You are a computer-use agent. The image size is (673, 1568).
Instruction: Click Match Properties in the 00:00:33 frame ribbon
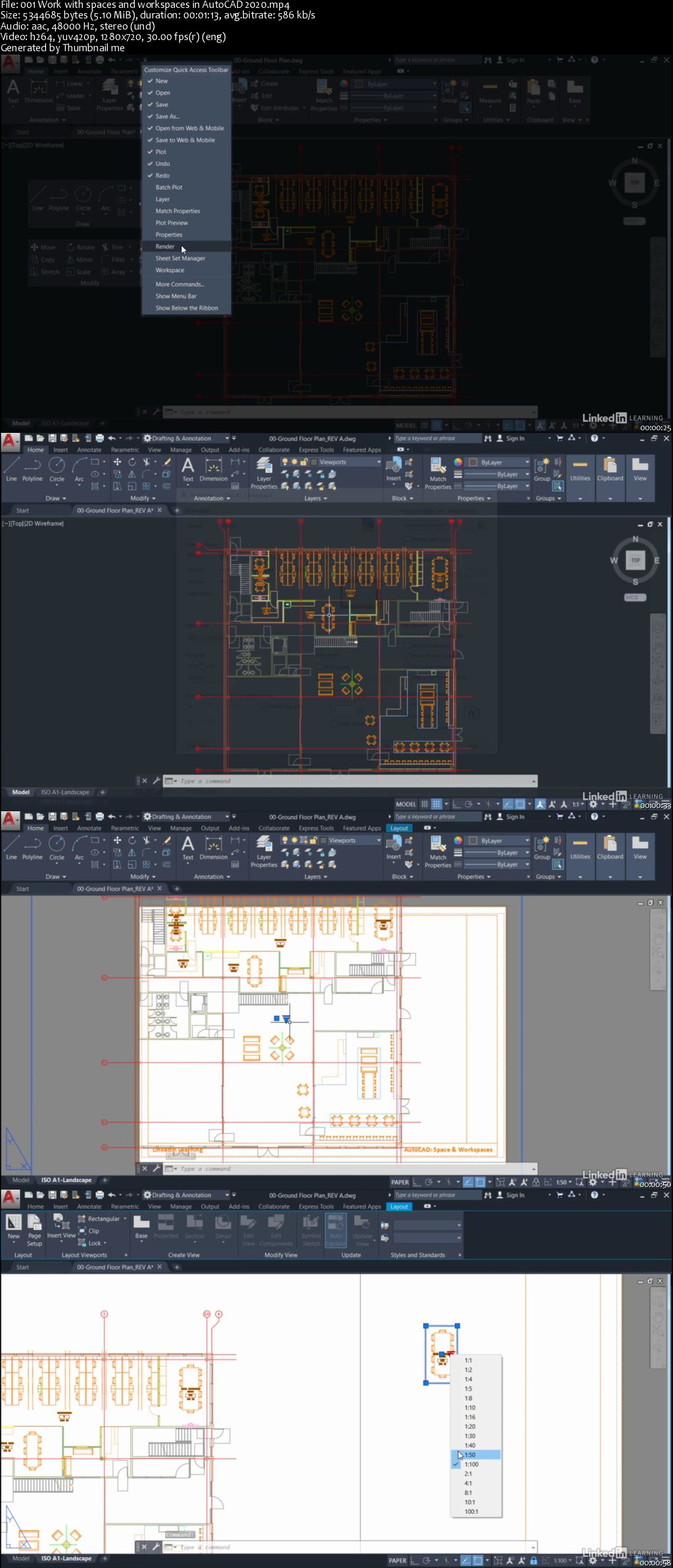[438, 474]
